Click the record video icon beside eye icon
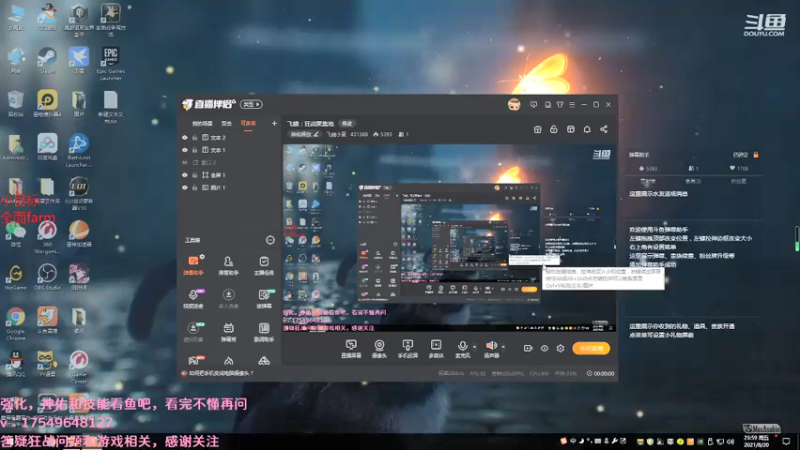Viewport: 800px width, 450px height. point(528,348)
